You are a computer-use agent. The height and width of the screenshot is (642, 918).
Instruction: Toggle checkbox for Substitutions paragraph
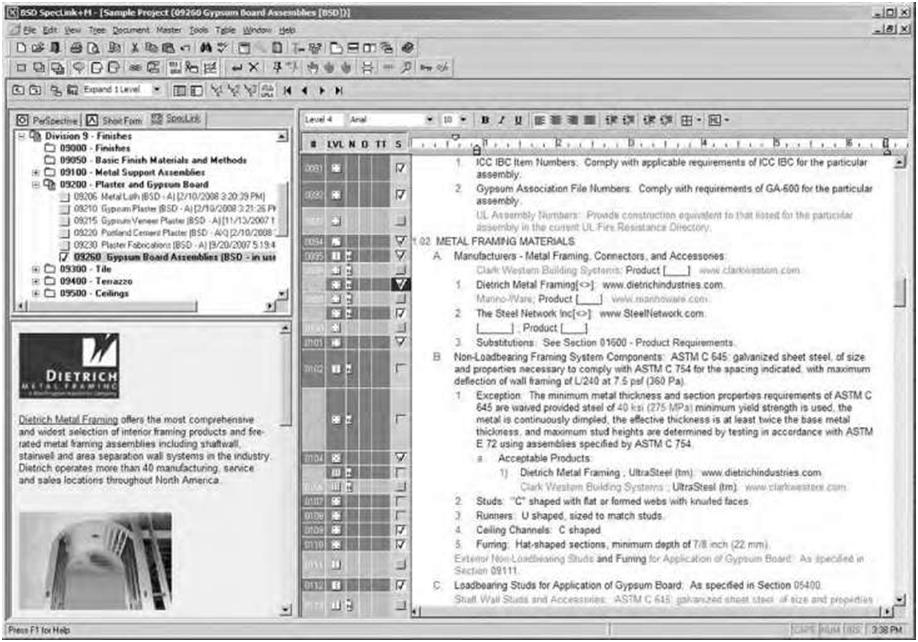coord(400,342)
